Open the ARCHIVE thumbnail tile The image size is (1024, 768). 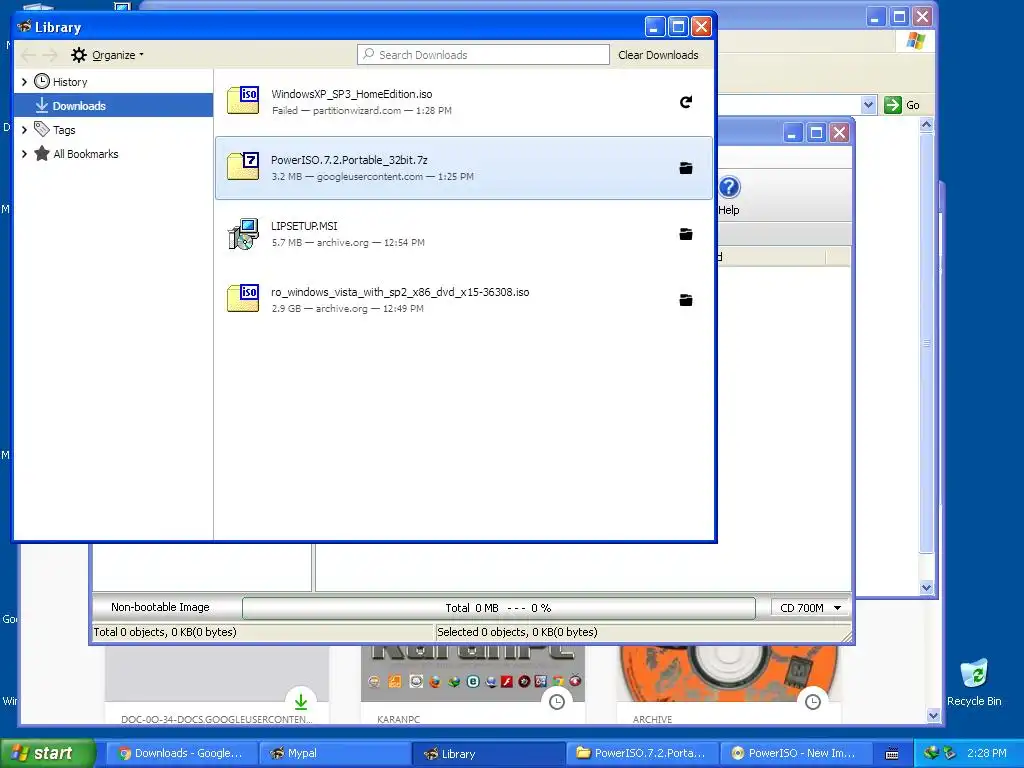point(729,684)
